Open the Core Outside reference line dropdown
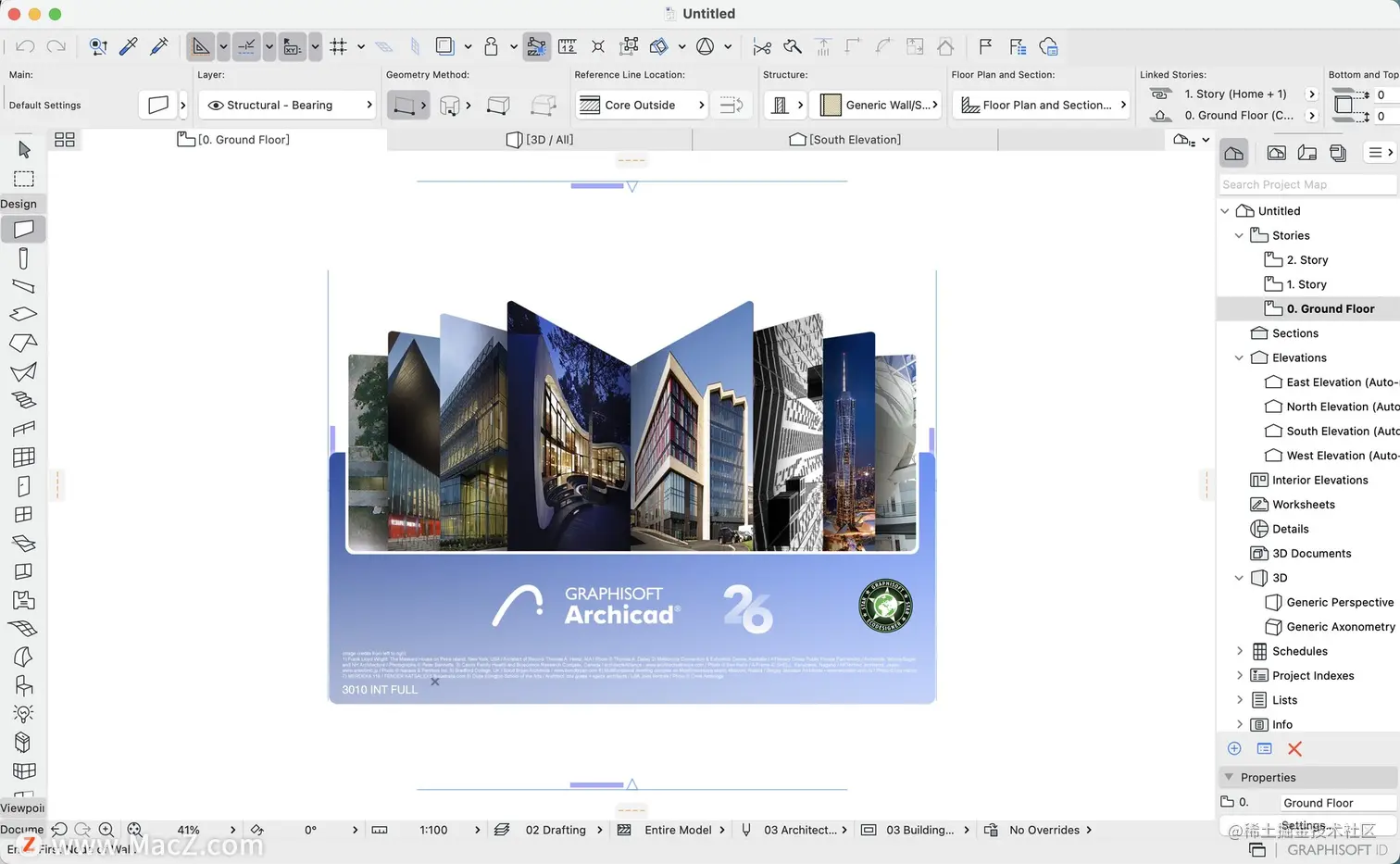This screenshot has height=864, width=1400. point(641,105)
